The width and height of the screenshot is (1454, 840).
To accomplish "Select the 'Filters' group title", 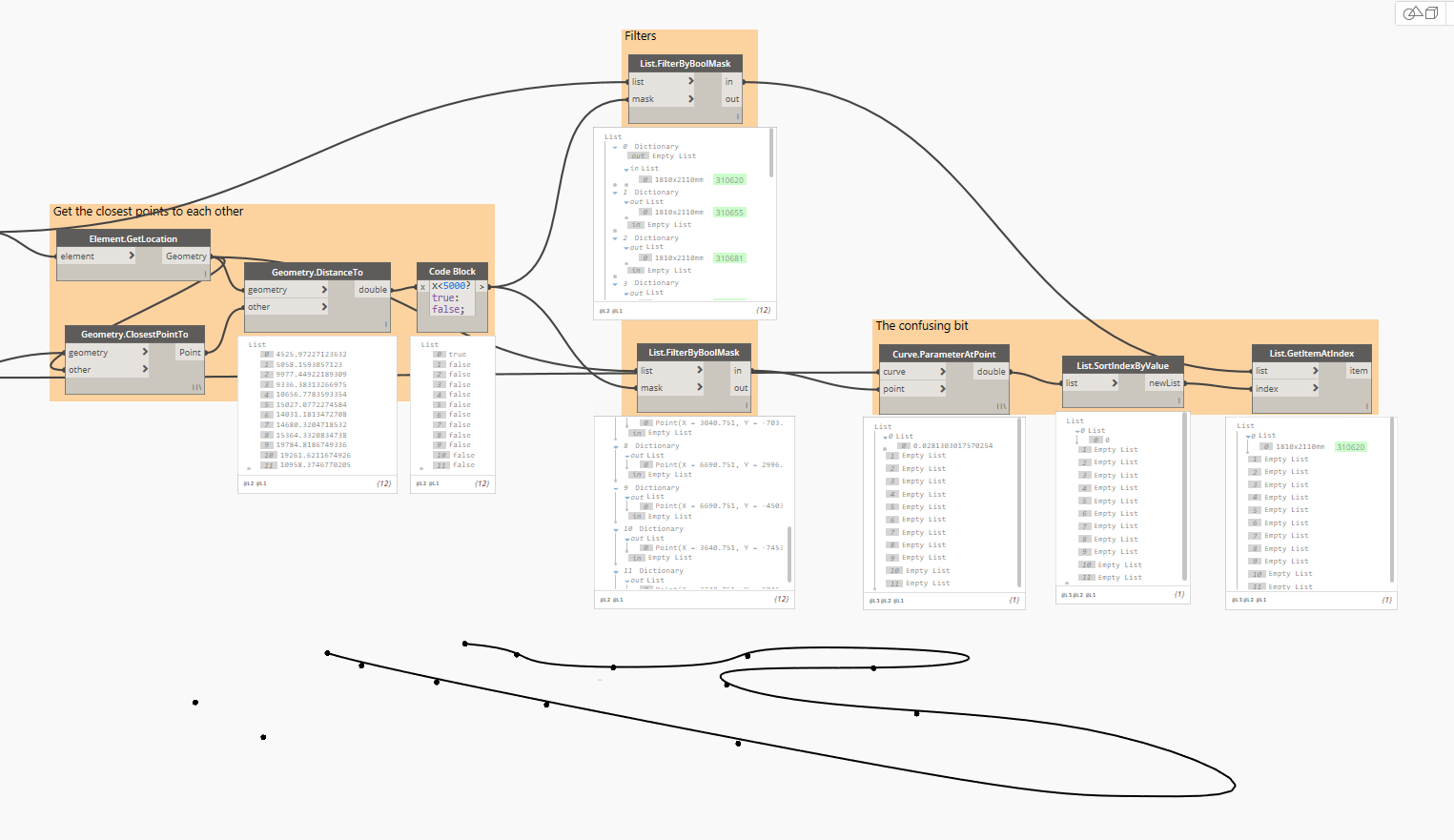I will tap(641, 36).
